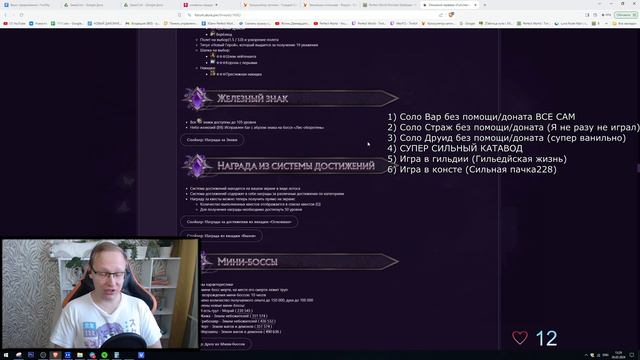Open the Все закладки bookmarks folder
The image size is (640, 360).
coord(624,24)
